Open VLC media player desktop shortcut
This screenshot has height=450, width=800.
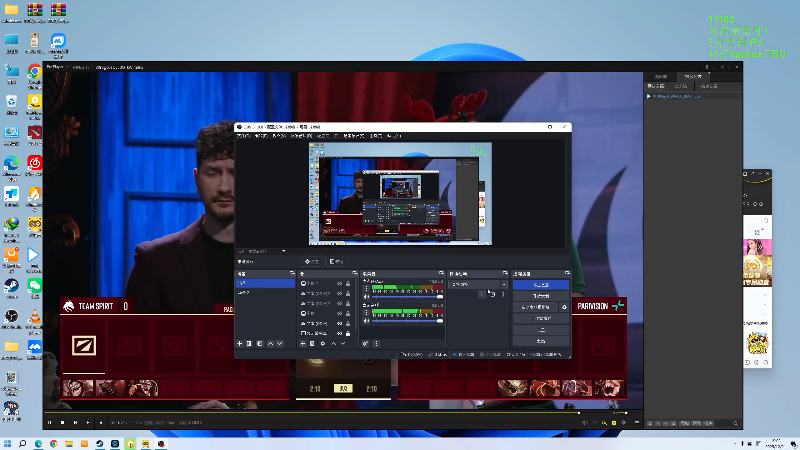34,319
